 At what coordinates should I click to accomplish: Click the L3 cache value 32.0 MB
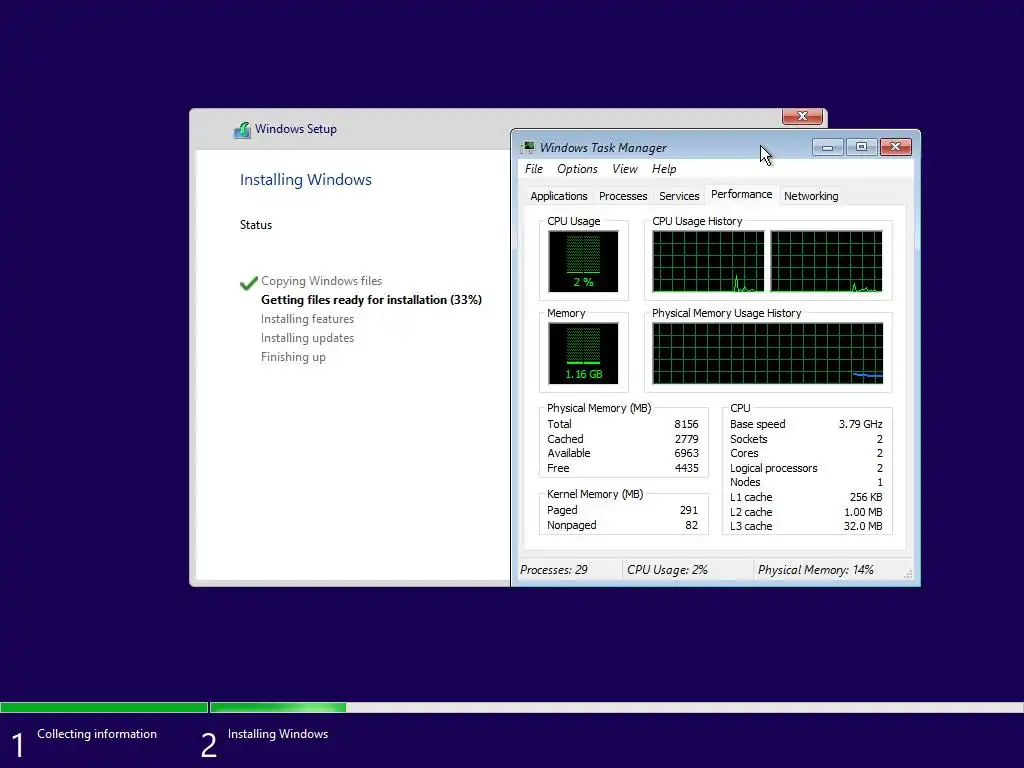863,526
